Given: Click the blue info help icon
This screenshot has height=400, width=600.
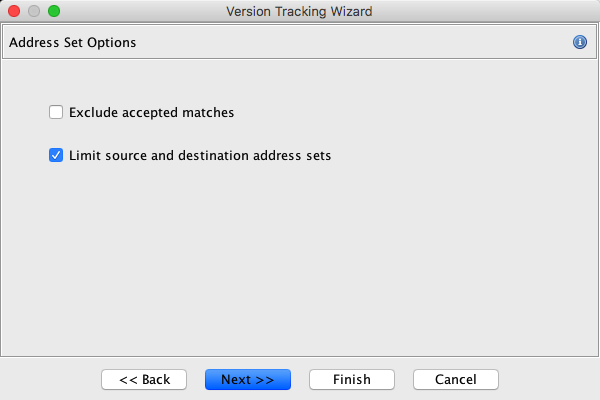Looking at the screenshot, I should 579,43.
